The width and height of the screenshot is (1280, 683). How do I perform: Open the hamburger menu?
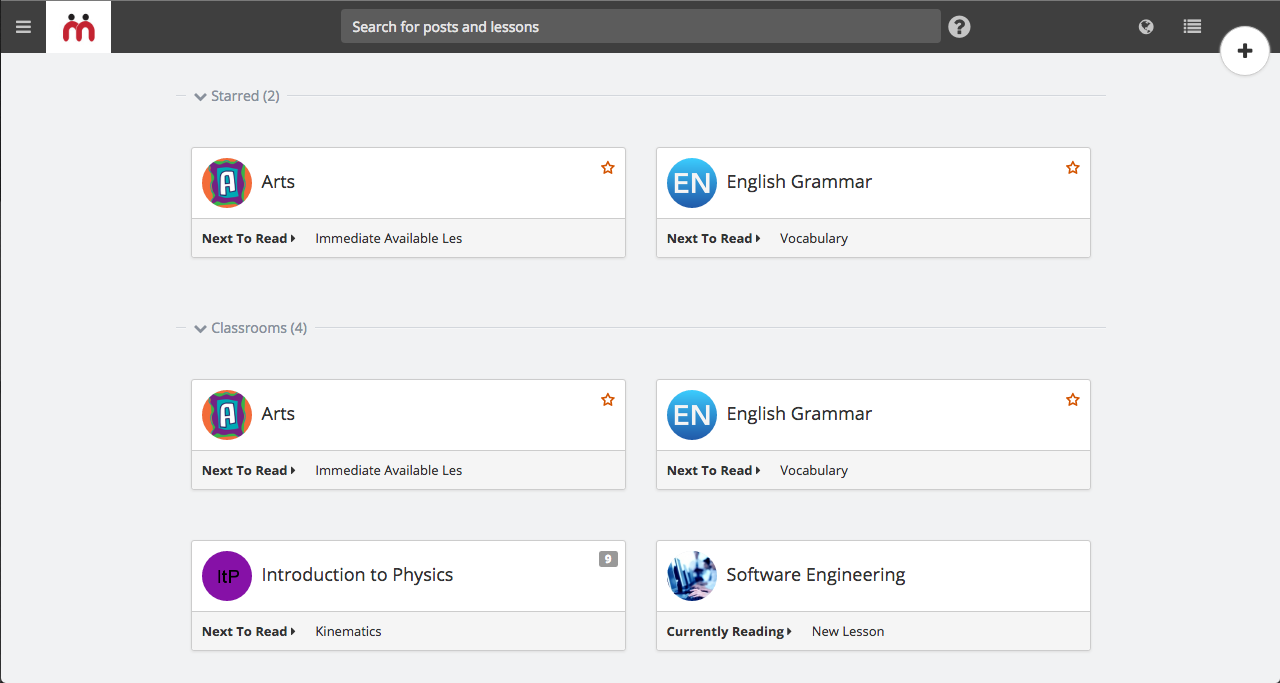click(x=23, y=27)
